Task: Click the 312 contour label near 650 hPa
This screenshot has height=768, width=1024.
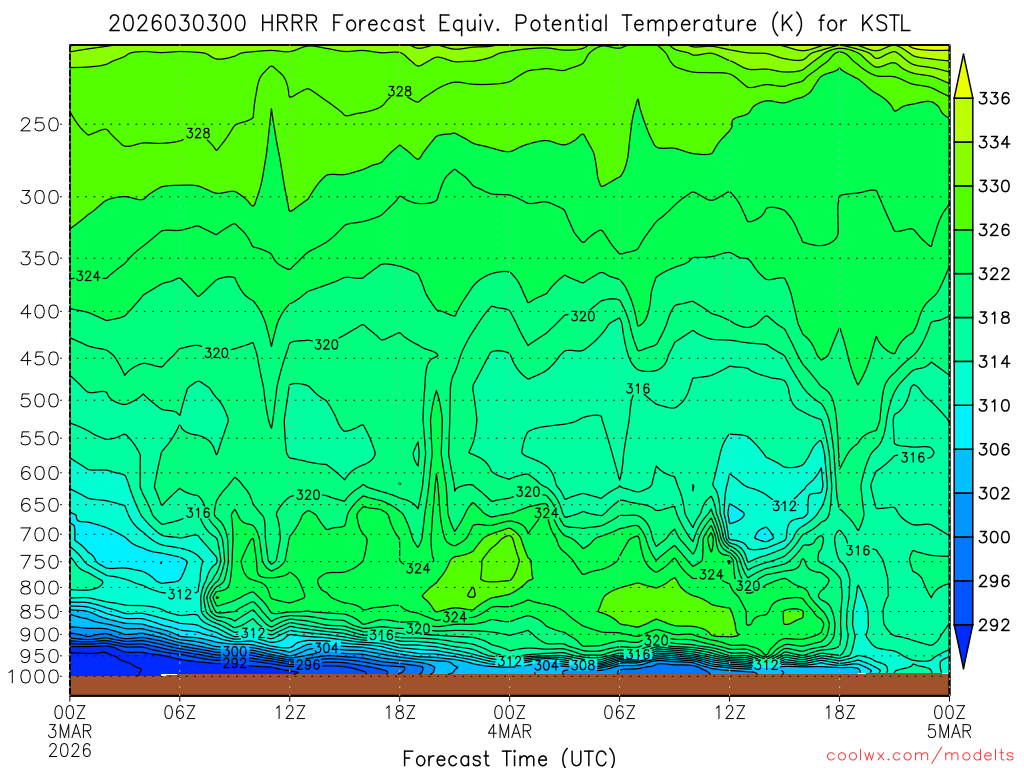Action: point(784,506)
